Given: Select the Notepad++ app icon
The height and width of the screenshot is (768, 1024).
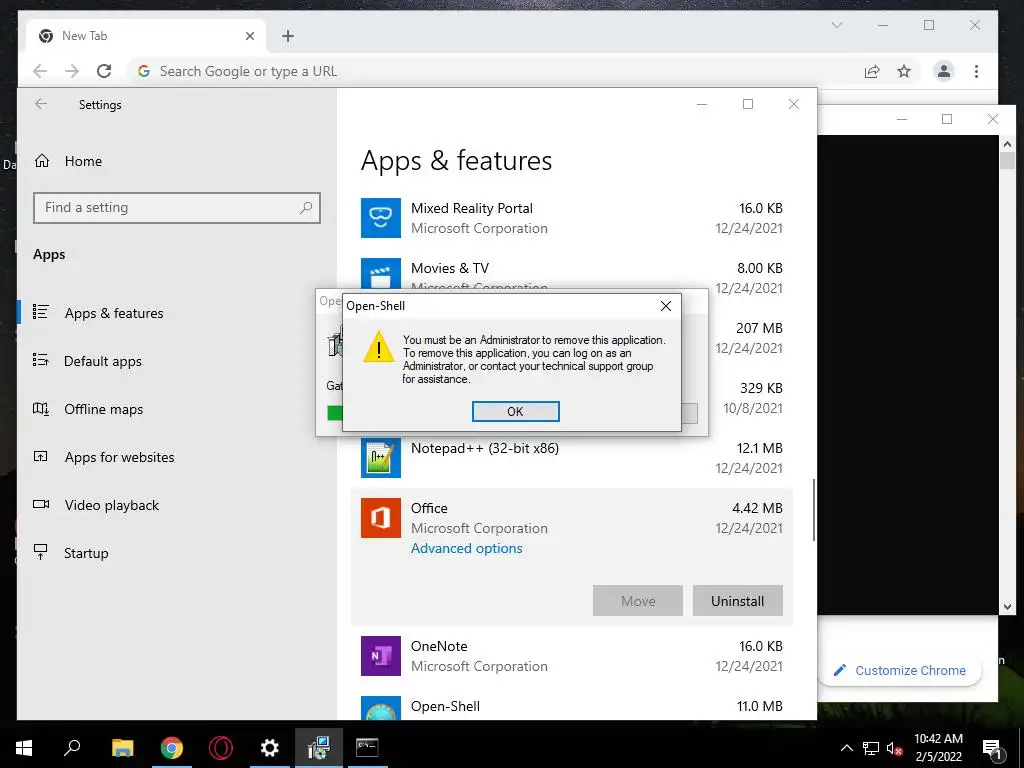Looking at the screenshot, I should pyautogui.click(x=381, y=458).
